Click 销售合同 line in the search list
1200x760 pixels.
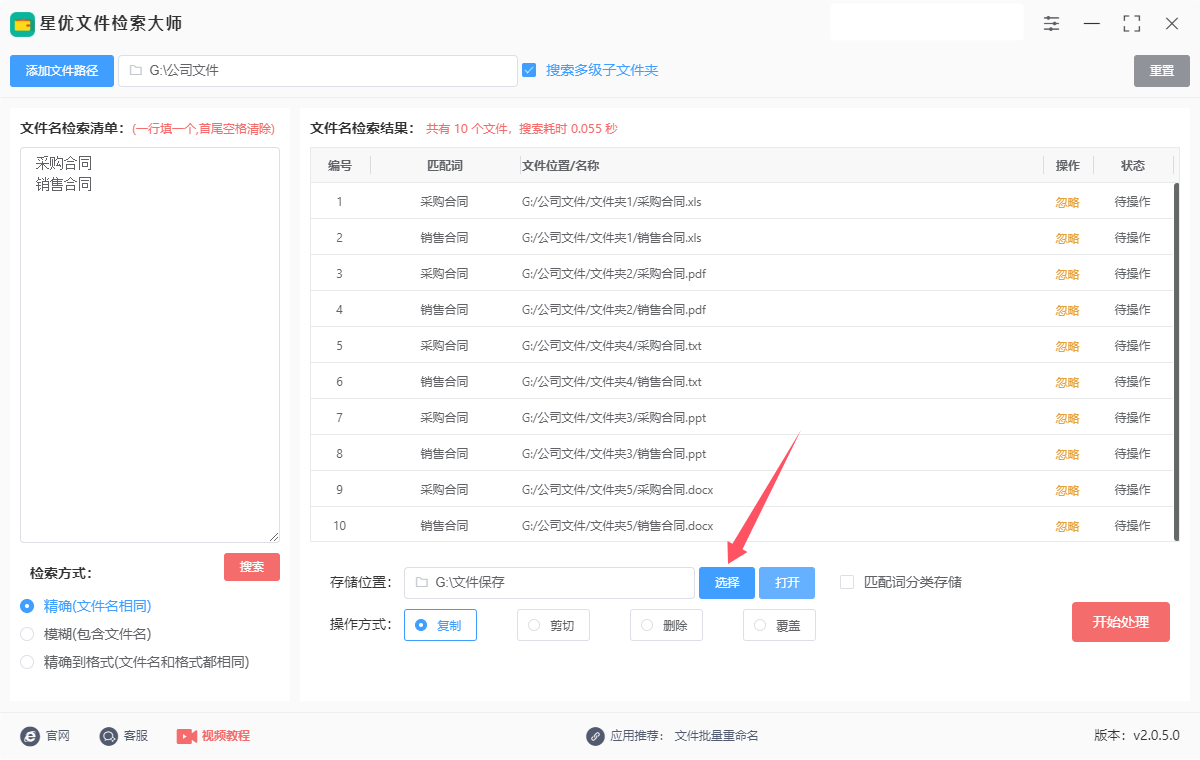[x=64, y=185]
